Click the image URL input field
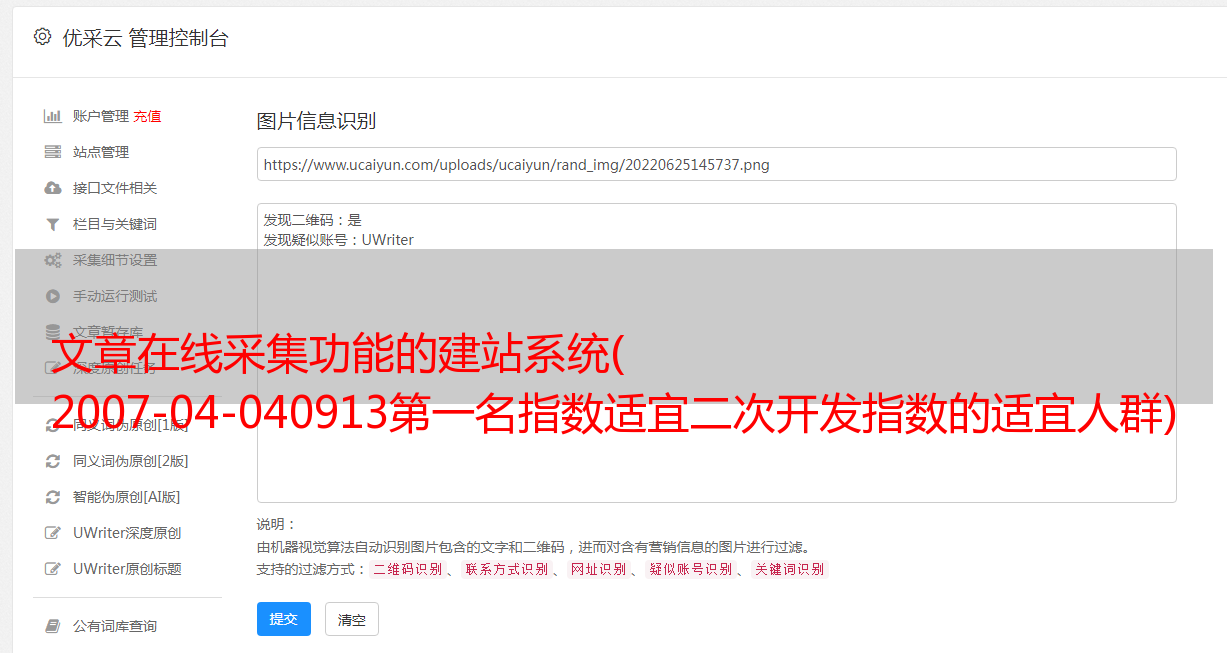 pos(716,164)
